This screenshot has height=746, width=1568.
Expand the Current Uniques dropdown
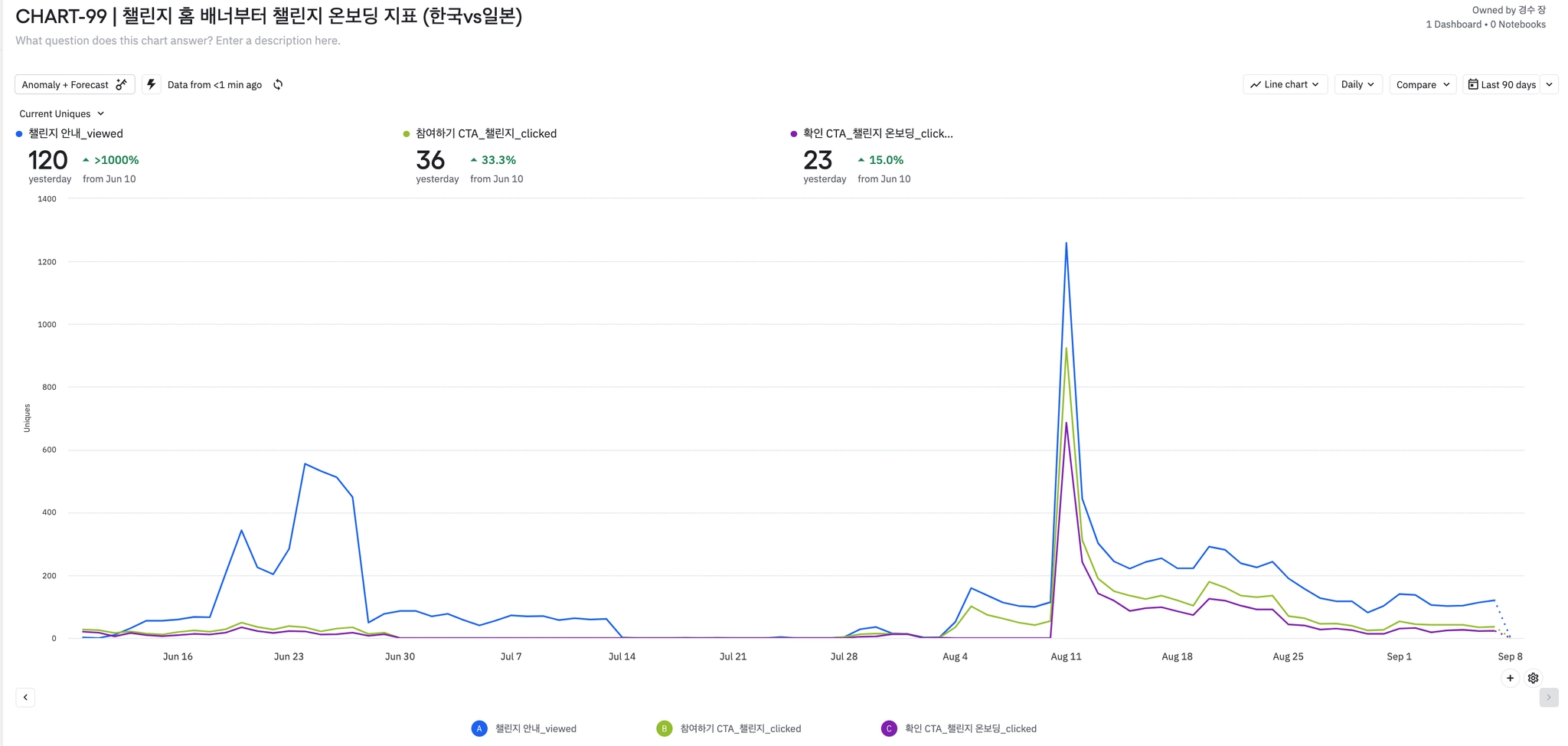coord(61,113)
